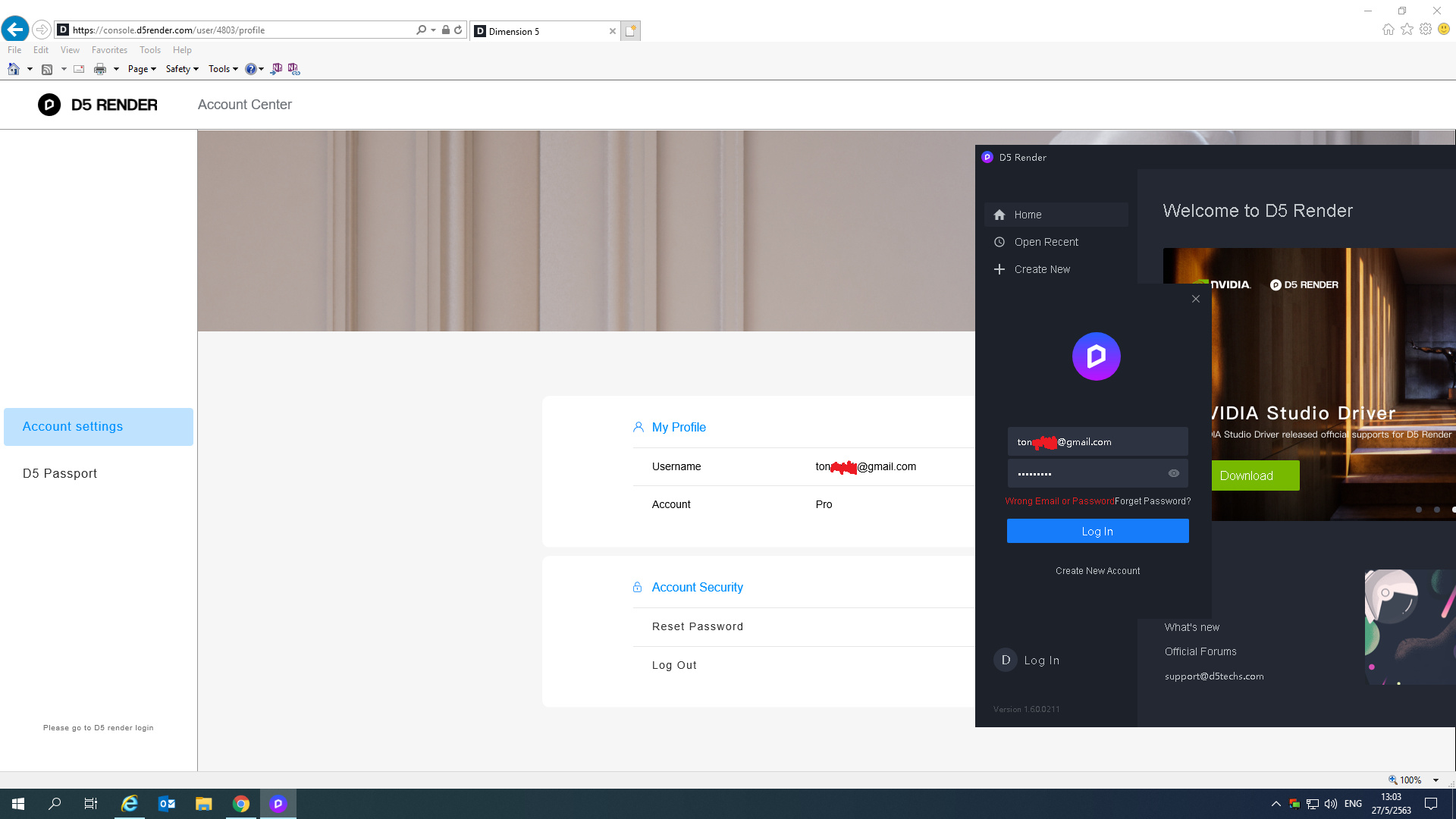Click the print icon in the toolbar
The image size is (1456, 819).
pyautogui.click(x=99, y=69)
